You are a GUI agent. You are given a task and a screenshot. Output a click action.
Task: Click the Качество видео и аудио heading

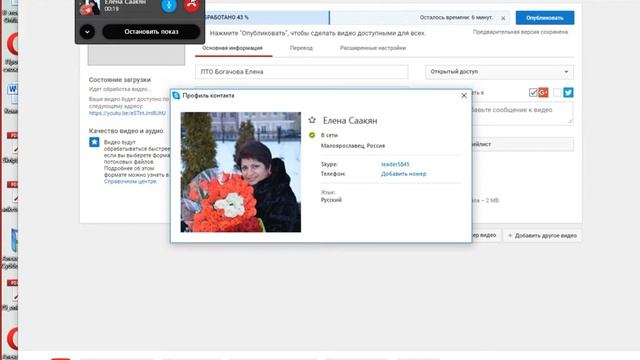126,131
